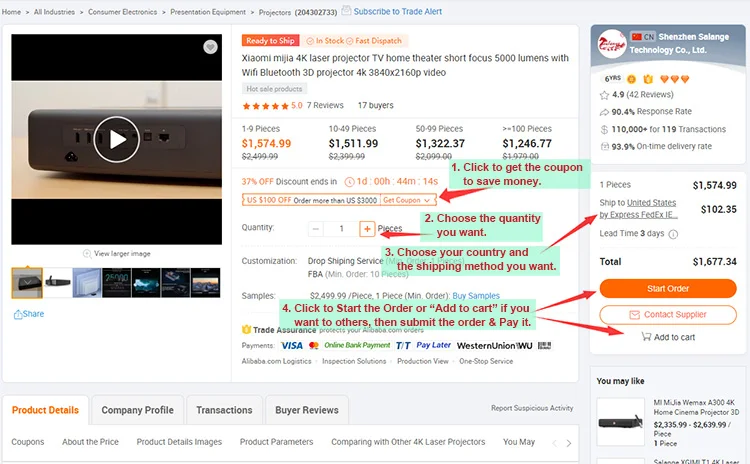
Task: Open One-Stop Service link
Action: (486, 361)
